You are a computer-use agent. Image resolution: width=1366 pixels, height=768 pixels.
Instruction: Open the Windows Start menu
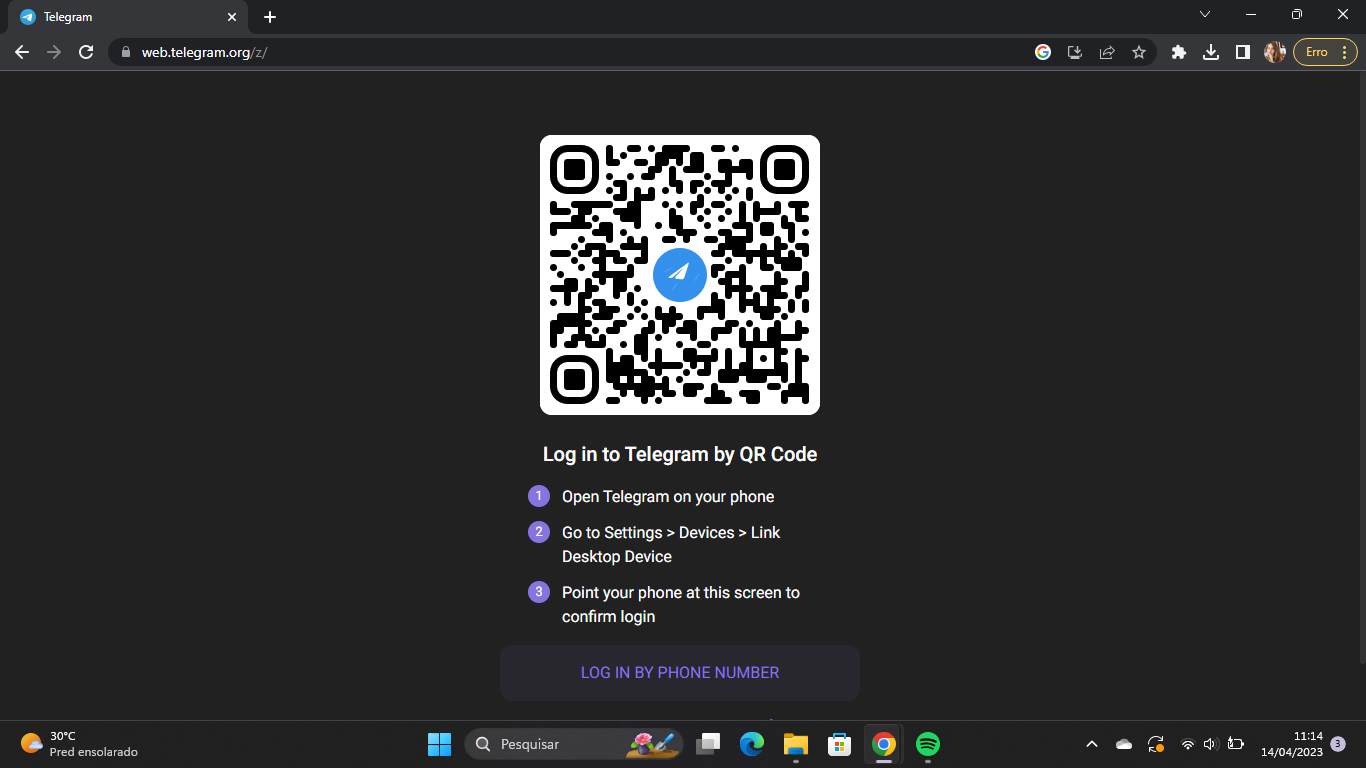pyautogui.click(x=439, y=744)
